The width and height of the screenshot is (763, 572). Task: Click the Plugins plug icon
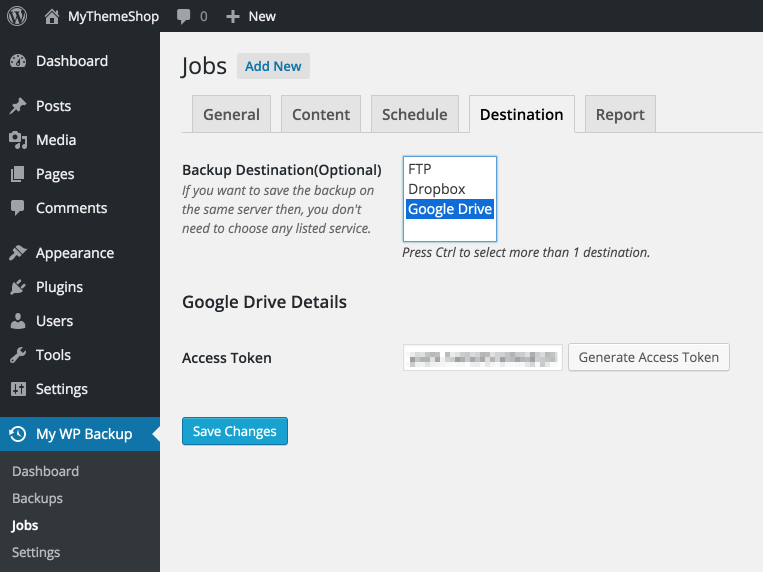[x=18, y=287]
